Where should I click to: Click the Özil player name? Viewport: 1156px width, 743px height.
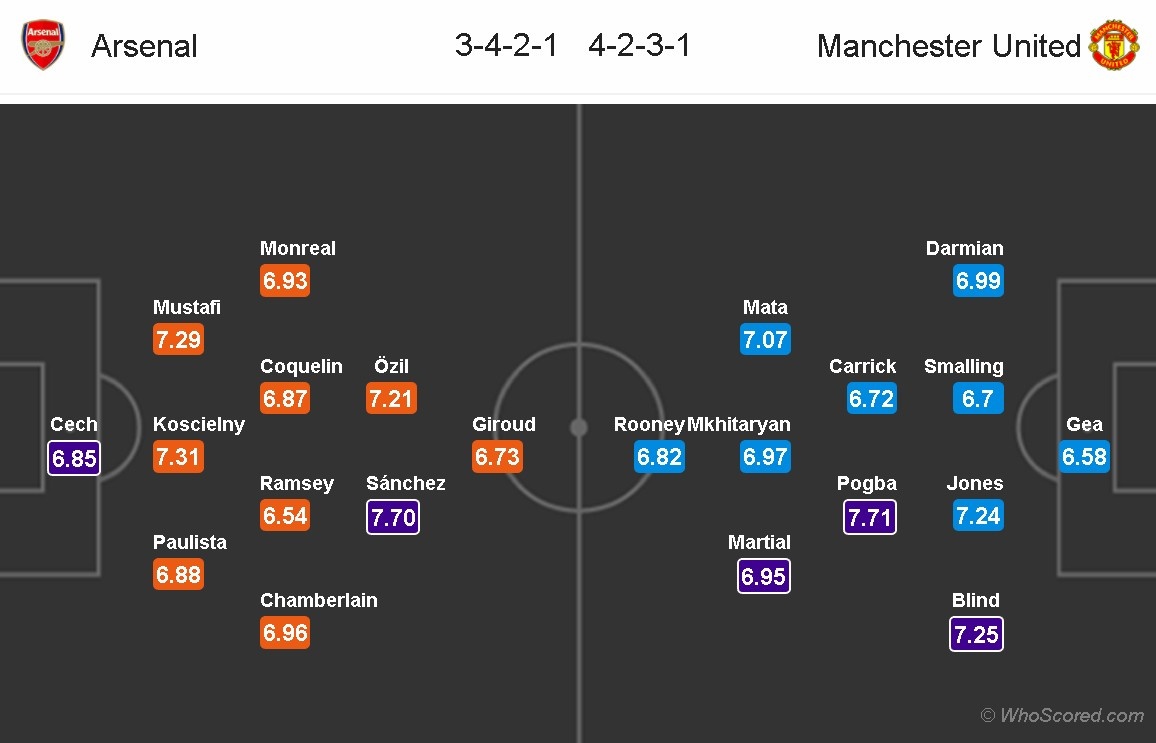391,366
